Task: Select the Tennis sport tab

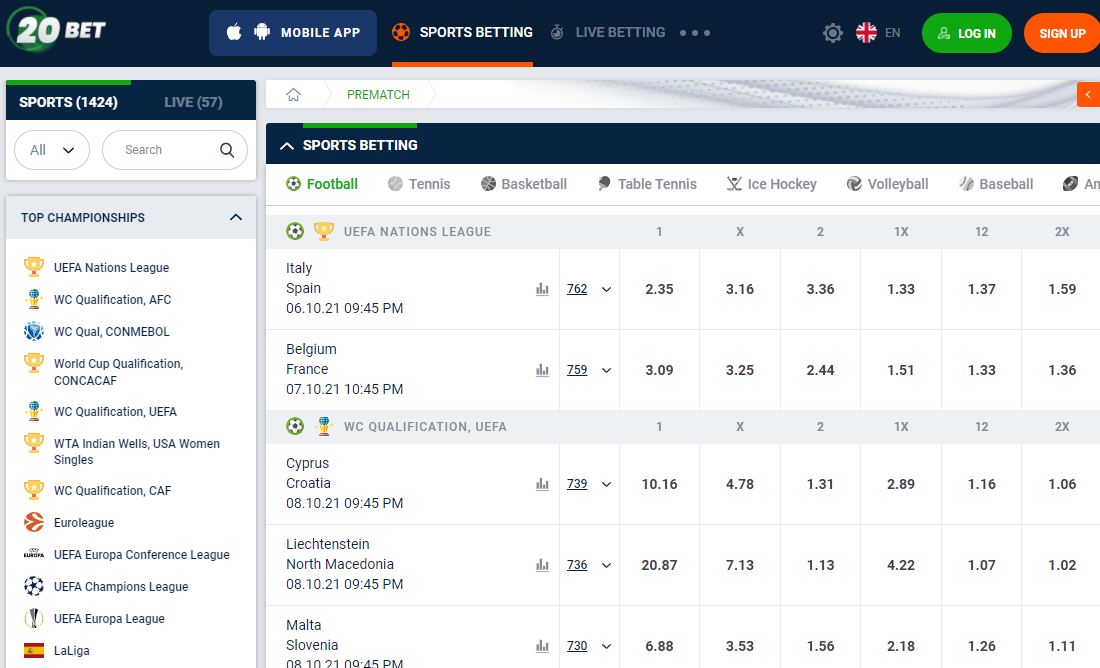Action: [419, 184]
